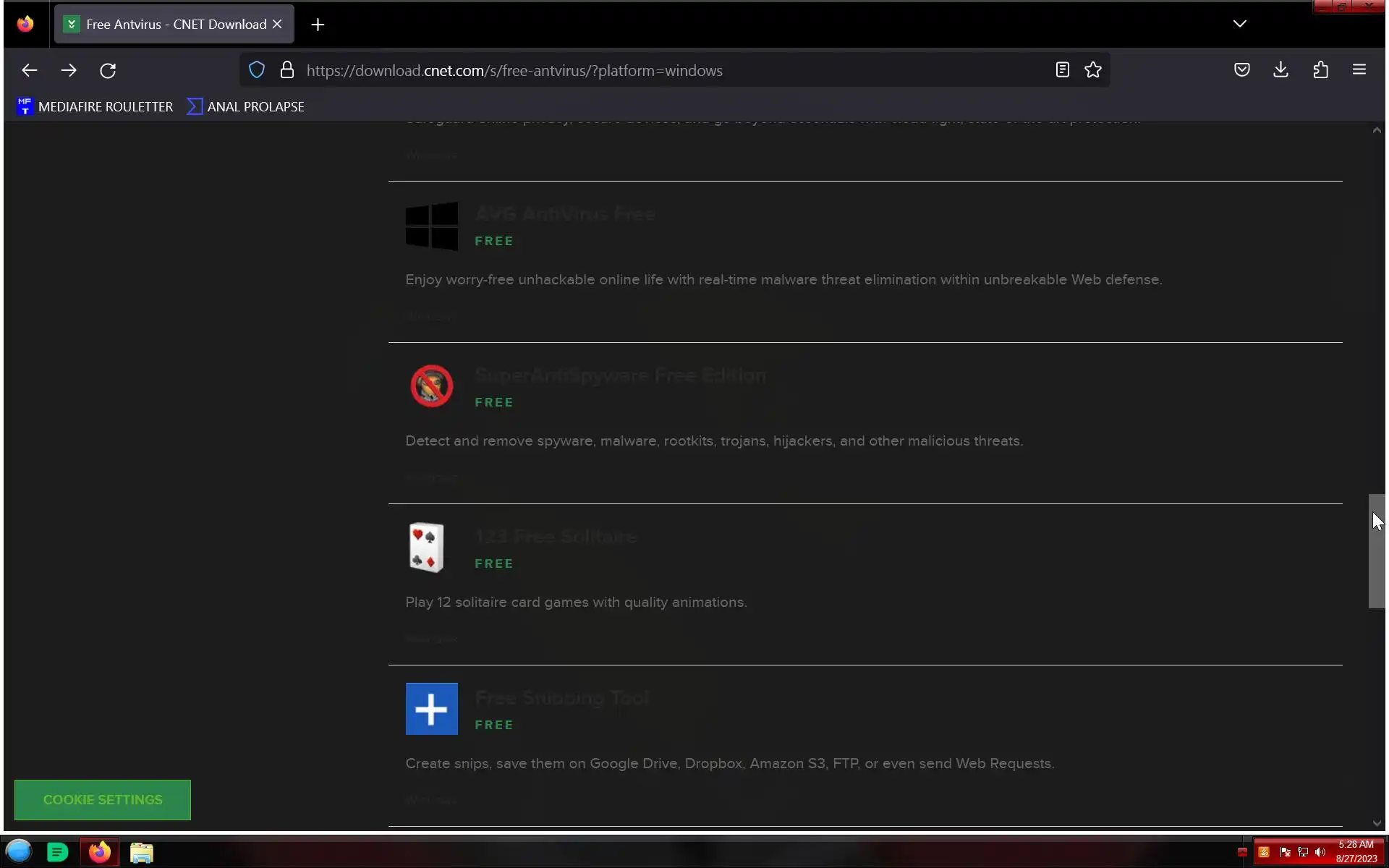Bookmark this page with the star icon
The height and width of the screenshot is (868, 1389).
pos(1092,70)
